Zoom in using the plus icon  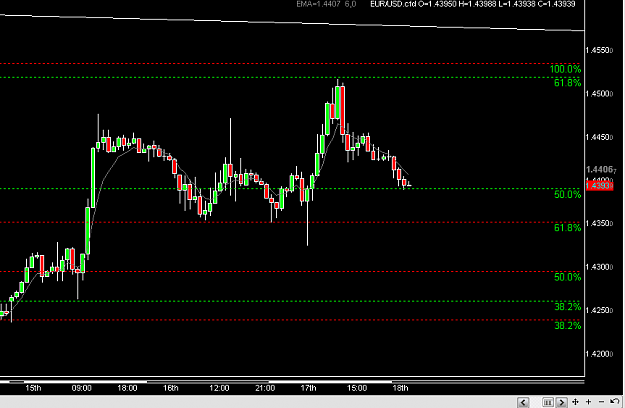click(588, 402)
